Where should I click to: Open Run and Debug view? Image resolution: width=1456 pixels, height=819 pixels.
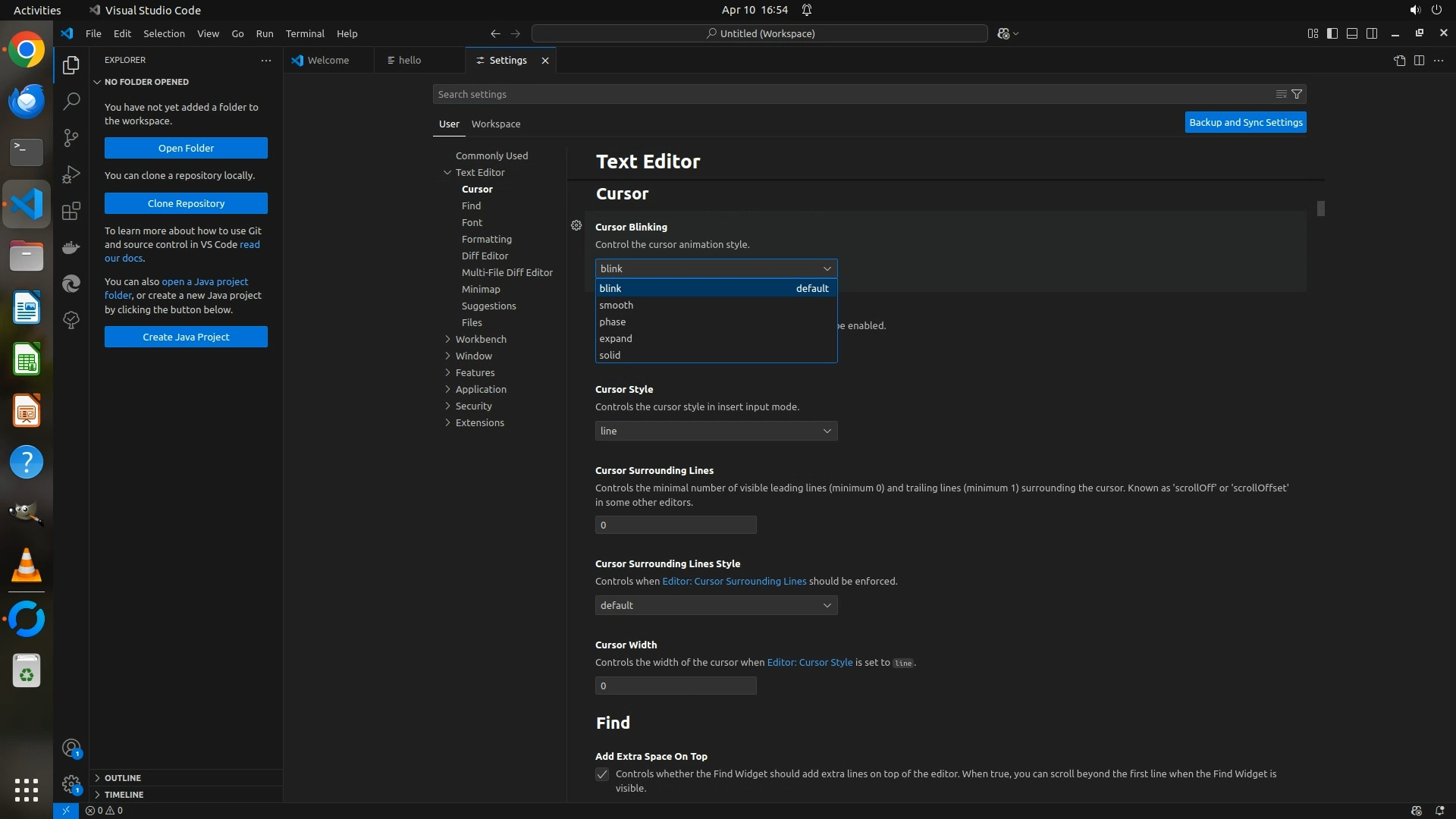point(71,174)
